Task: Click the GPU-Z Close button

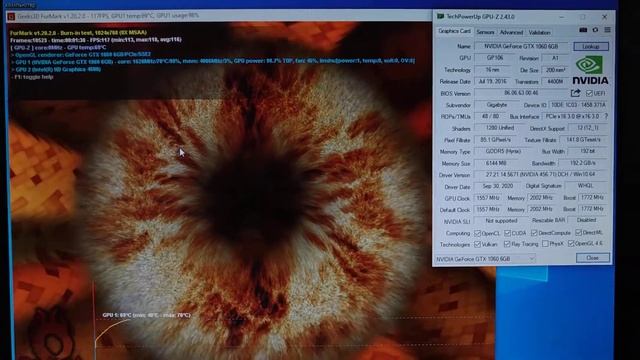Action: (592, 258)
